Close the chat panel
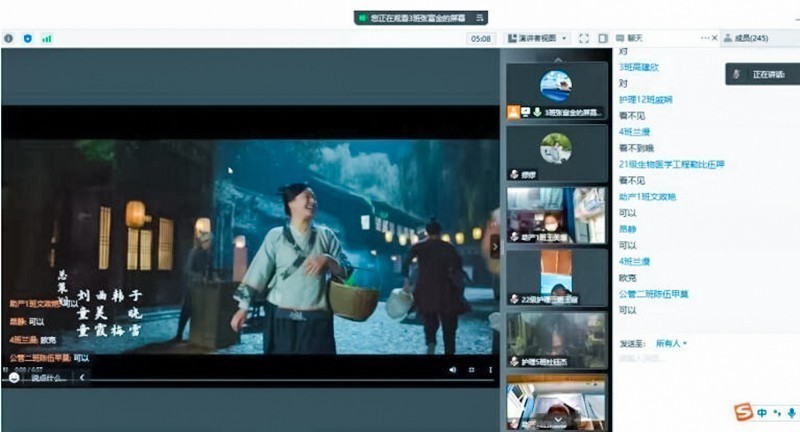This screenshot has height=432, width=800. tap(714, 38)
